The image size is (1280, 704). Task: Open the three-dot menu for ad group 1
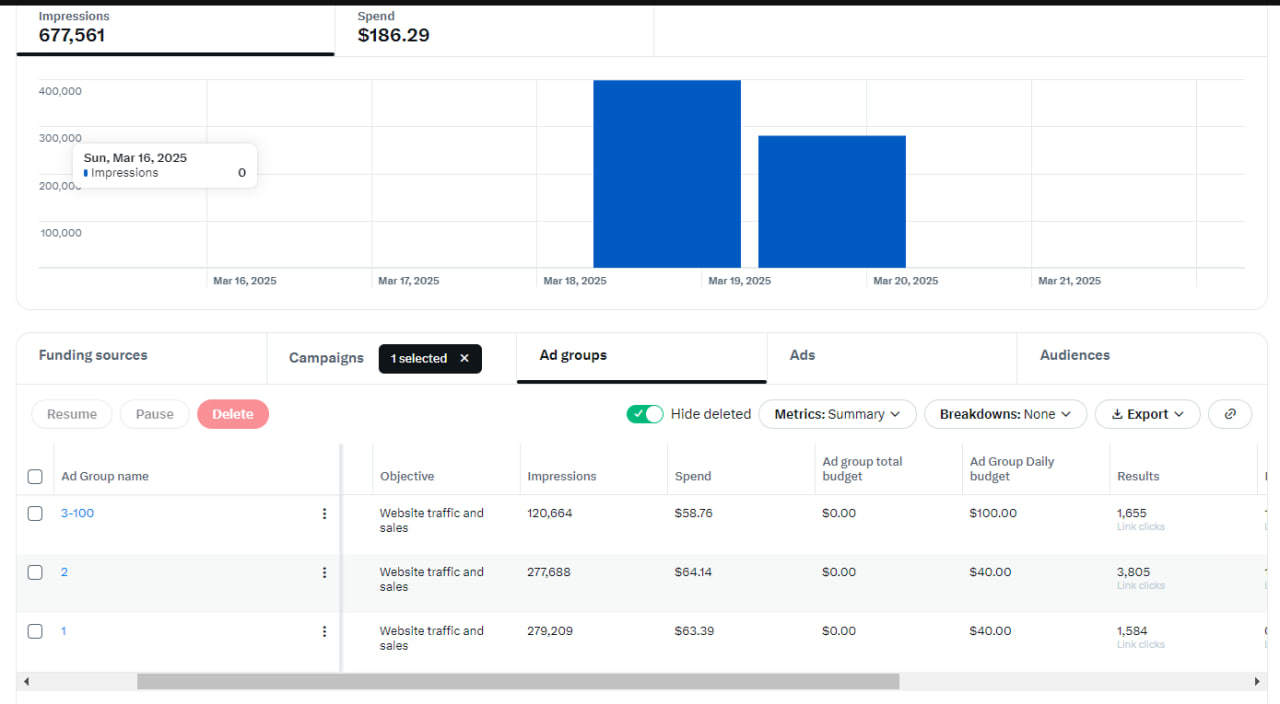[x=324, y=632]
